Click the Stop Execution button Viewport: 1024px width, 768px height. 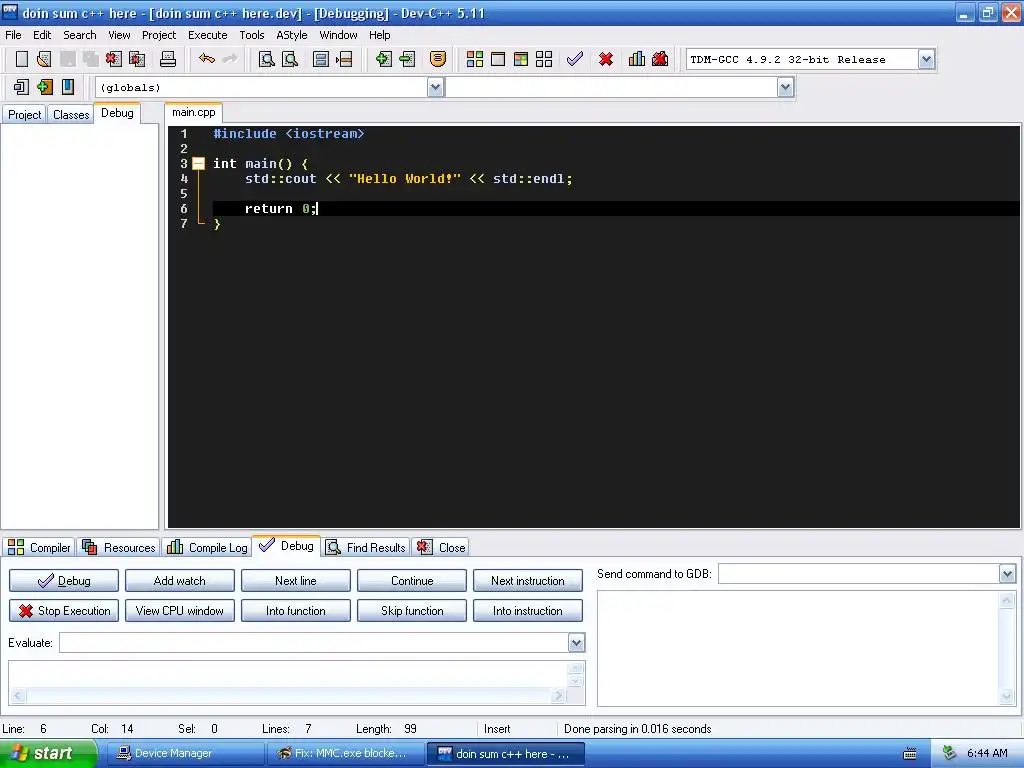coord(64,611)
